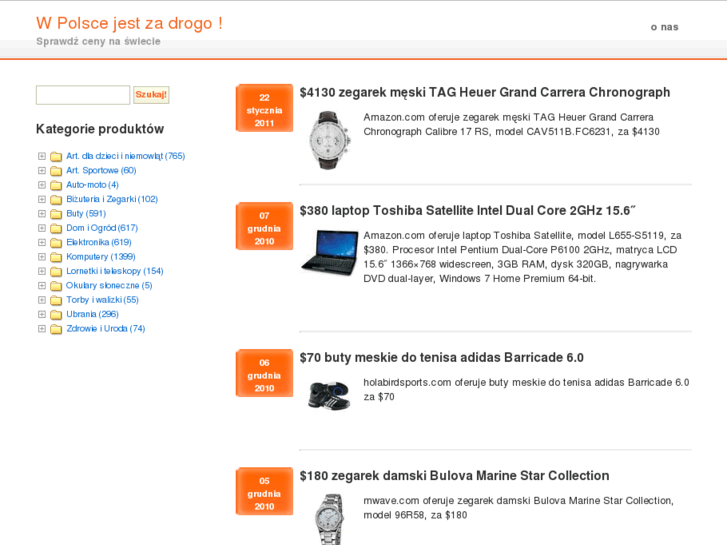Expand the Buty category node
727x545 pixels.
[42, 213]
